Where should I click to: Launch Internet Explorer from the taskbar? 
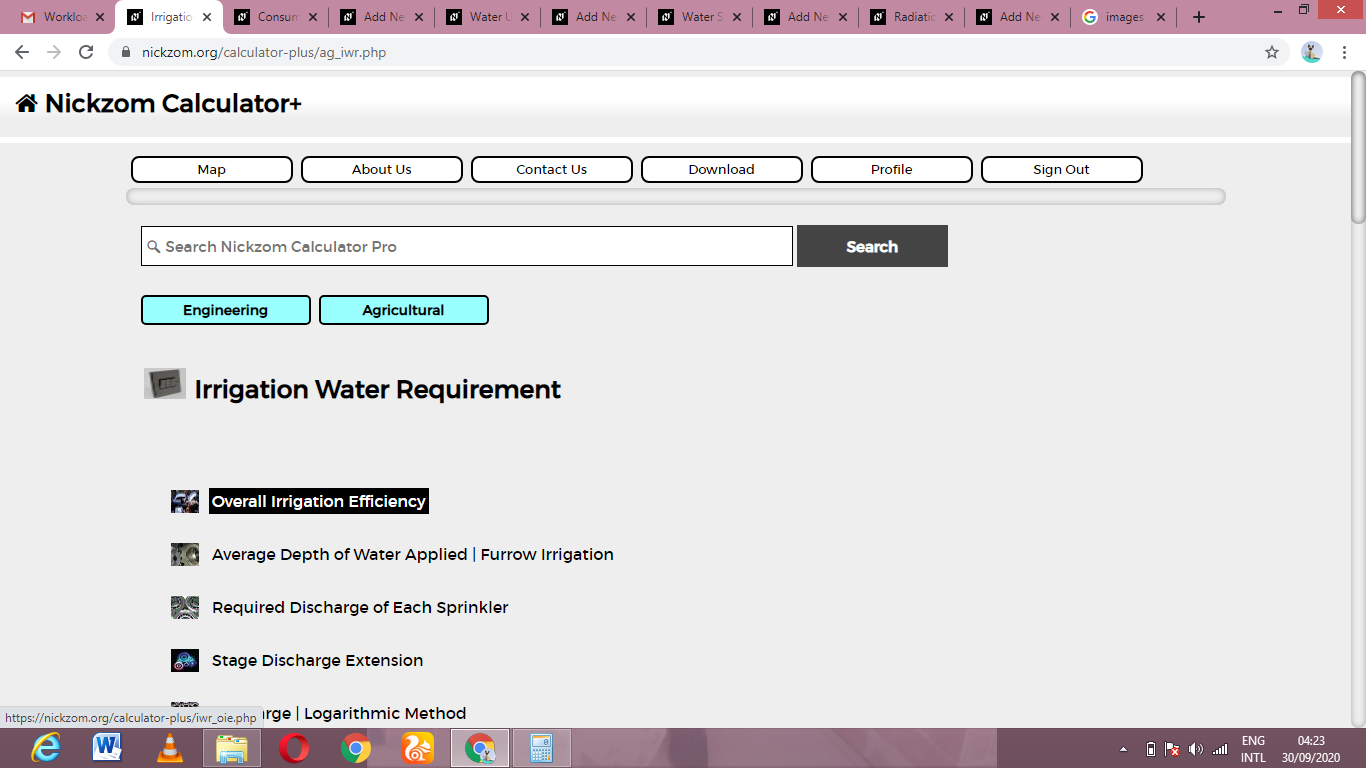pyautogui.click(x=46, y=748)
